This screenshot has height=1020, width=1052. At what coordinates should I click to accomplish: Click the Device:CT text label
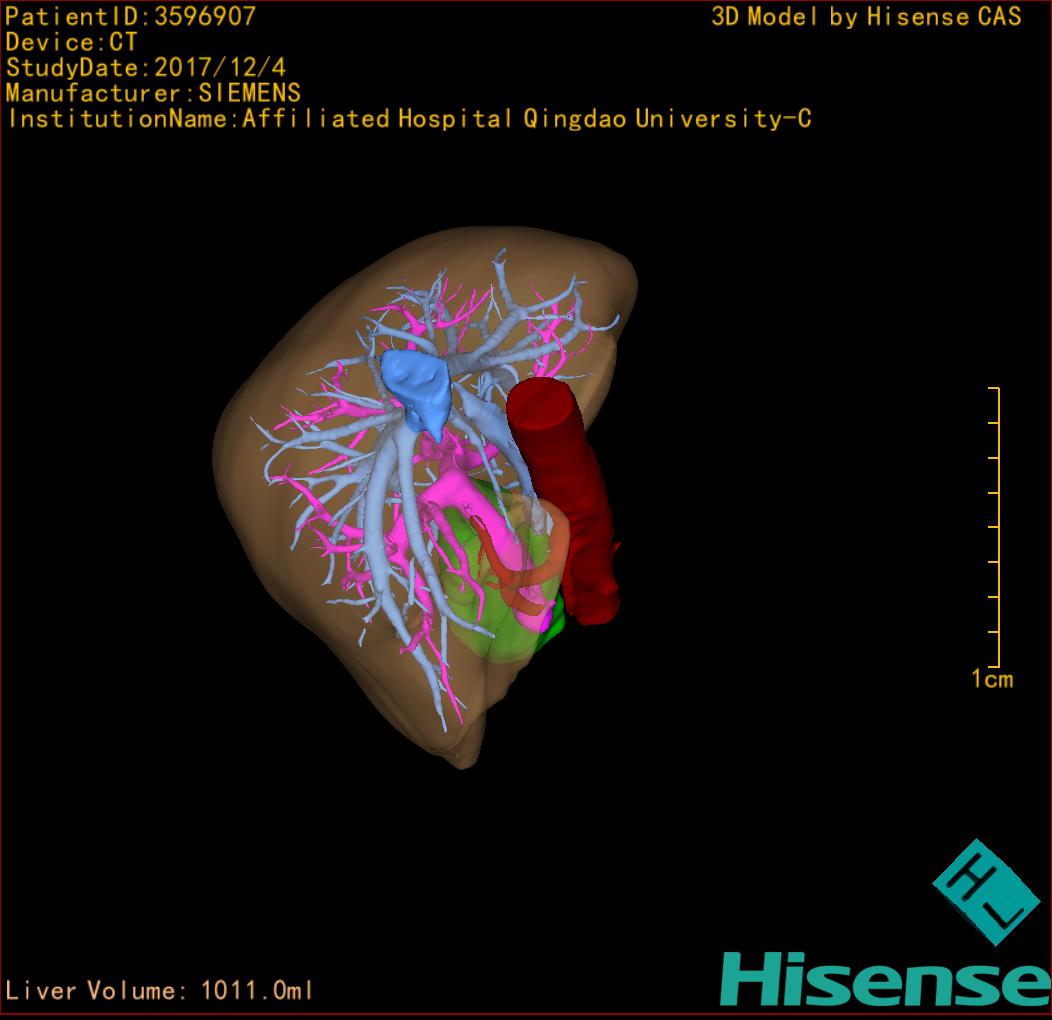pos(71,42)
